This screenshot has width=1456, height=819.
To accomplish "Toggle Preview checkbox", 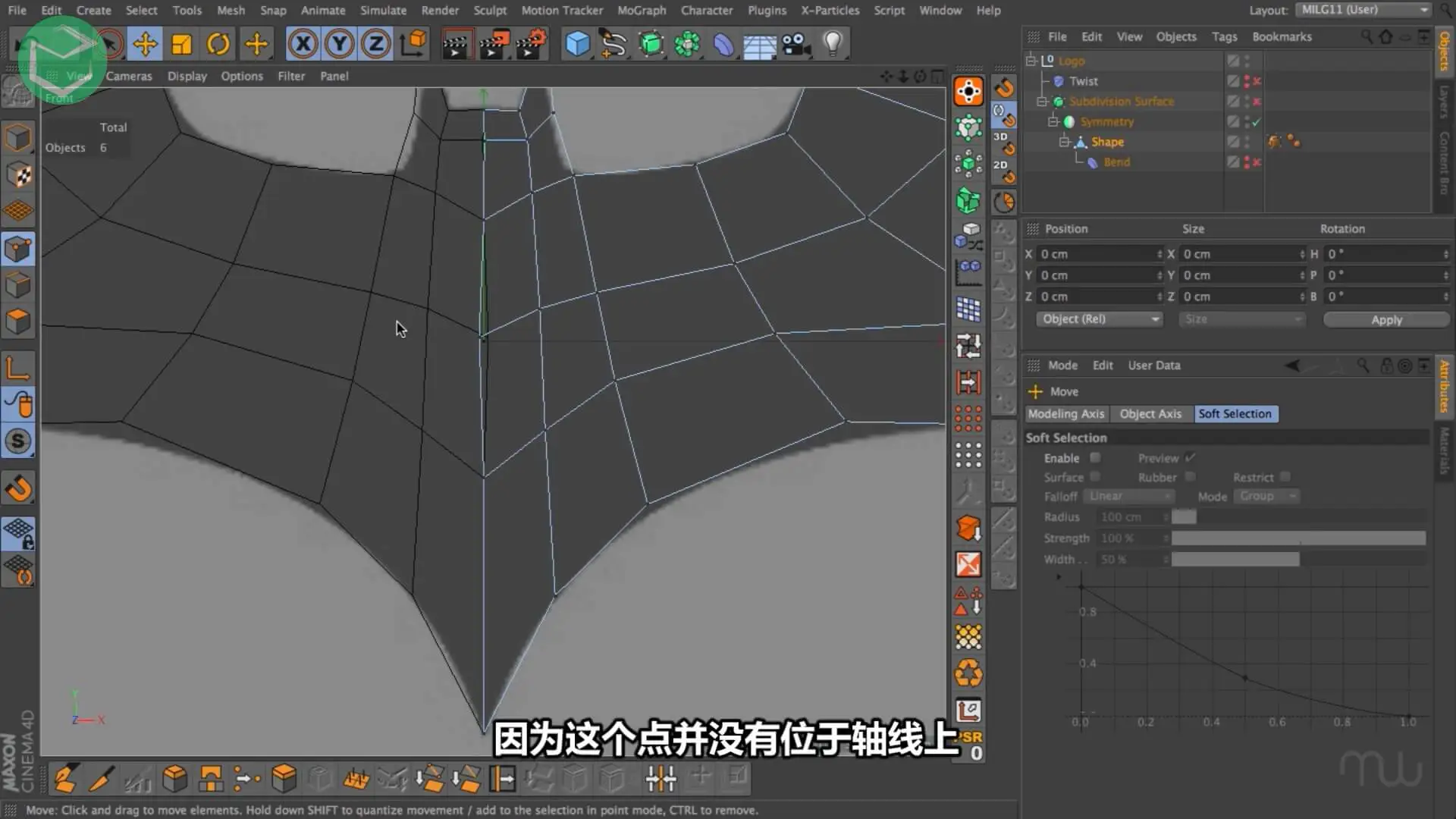I will pyautogui.click(x=1190, y=457).
